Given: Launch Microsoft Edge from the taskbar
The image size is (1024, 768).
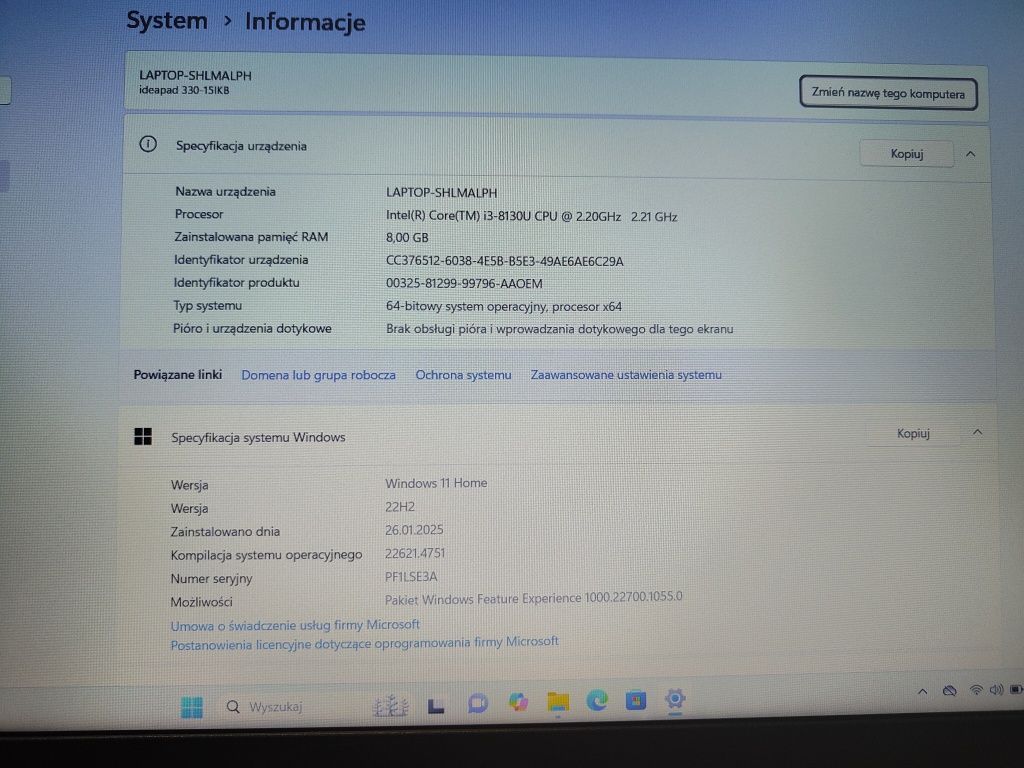Looking at the screenshot, I should tap(596, 701).
